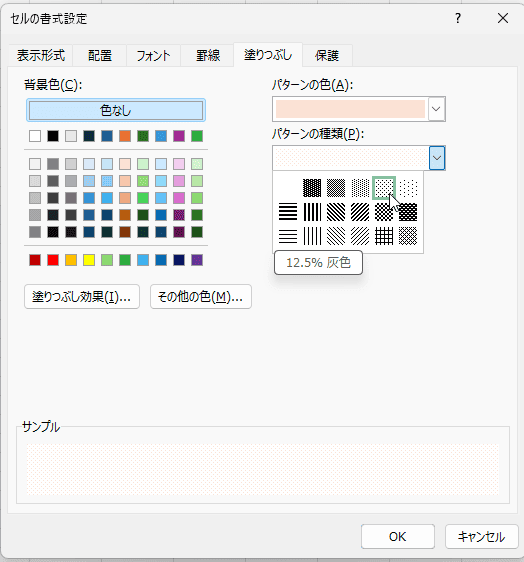Select the thick grid pattern swatch
Viewport: 524px width, 562px height.
[384, 236]
